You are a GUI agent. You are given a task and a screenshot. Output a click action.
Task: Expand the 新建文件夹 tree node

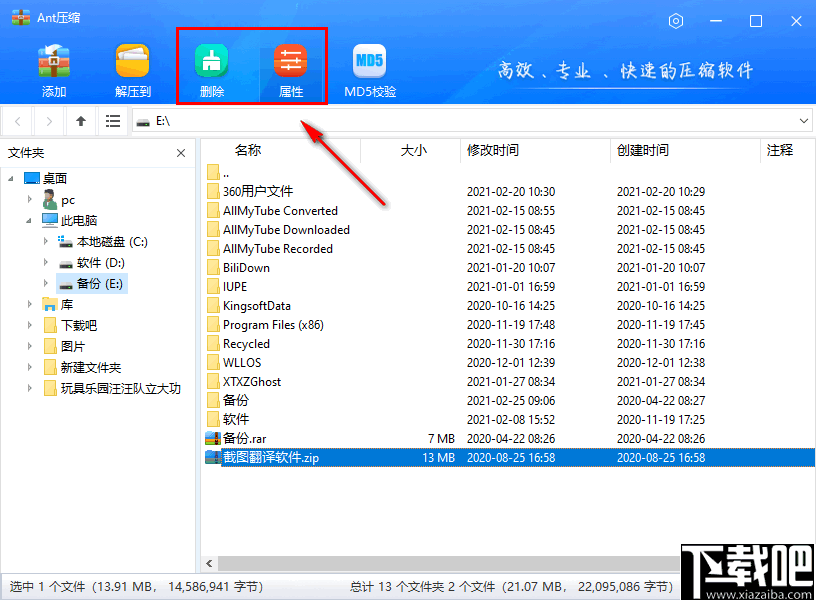[x=30, y=367]
